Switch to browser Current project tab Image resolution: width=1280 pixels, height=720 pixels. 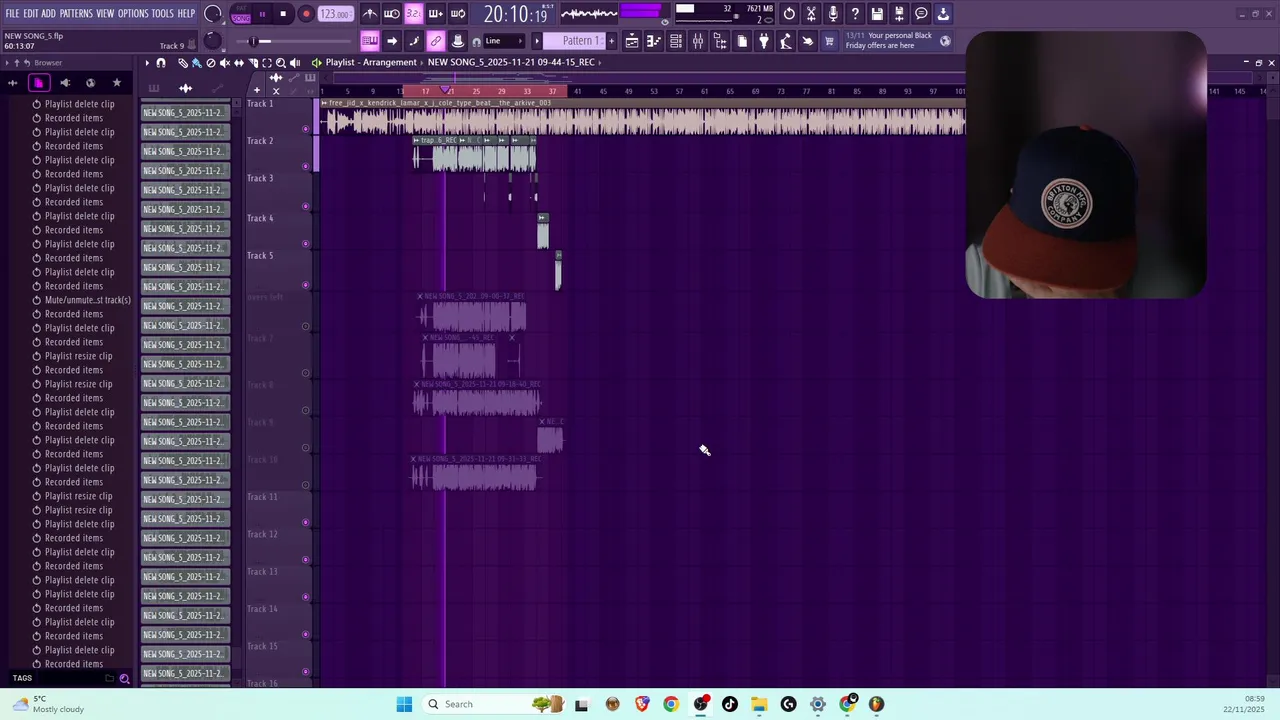[39, 83]
